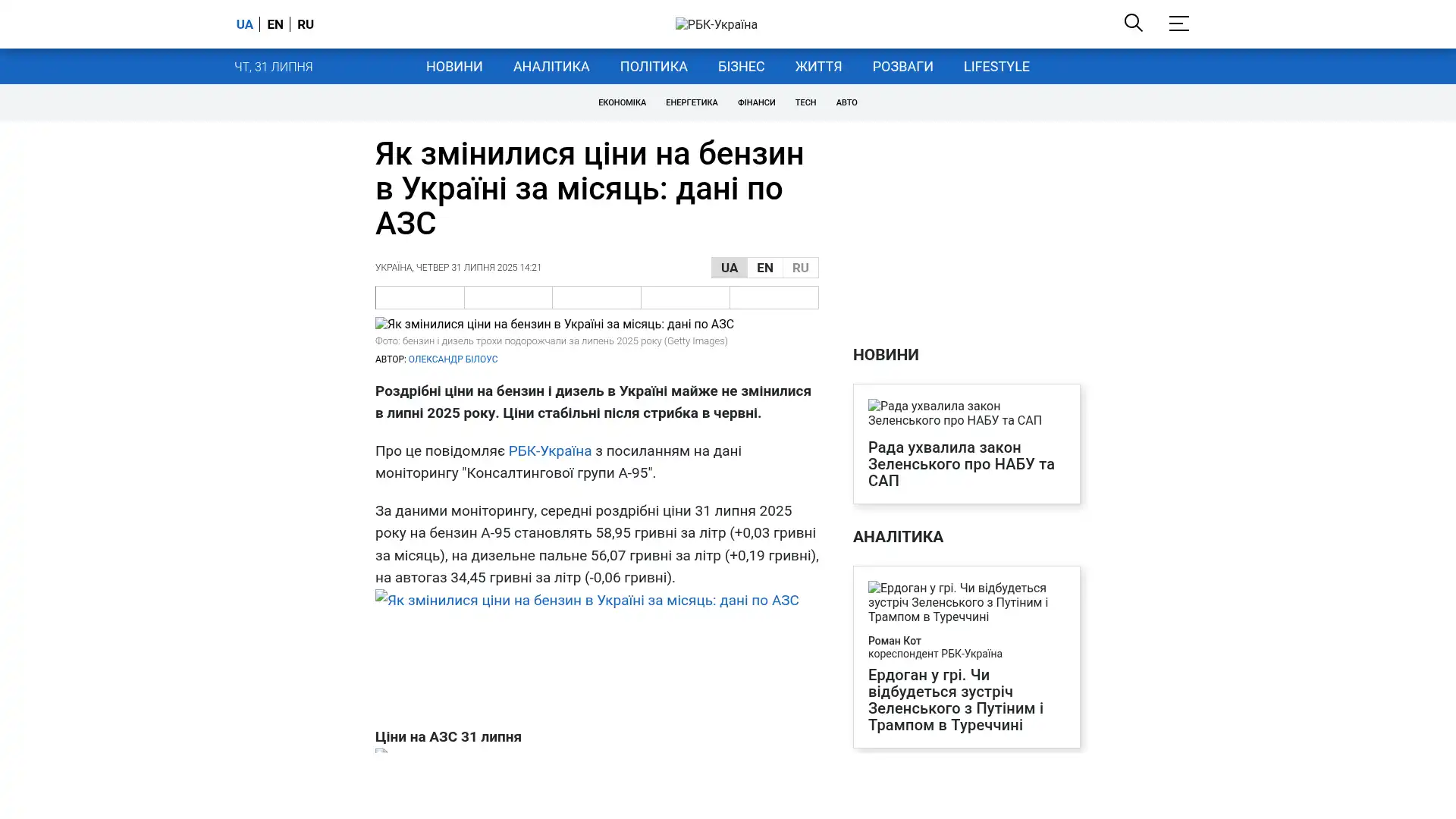The width and height of the screenshot is (1456, 819).
Task: Expand the ЖИТТЯ menu section
Action: tap(817, 67)
